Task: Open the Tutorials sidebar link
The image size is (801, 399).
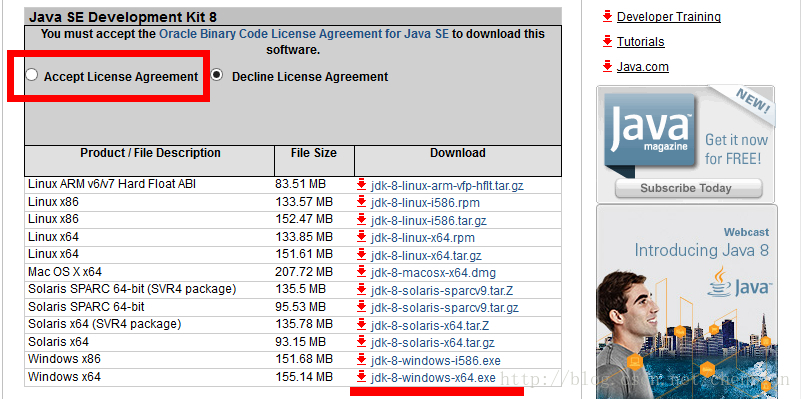Action: pos(641,41)
